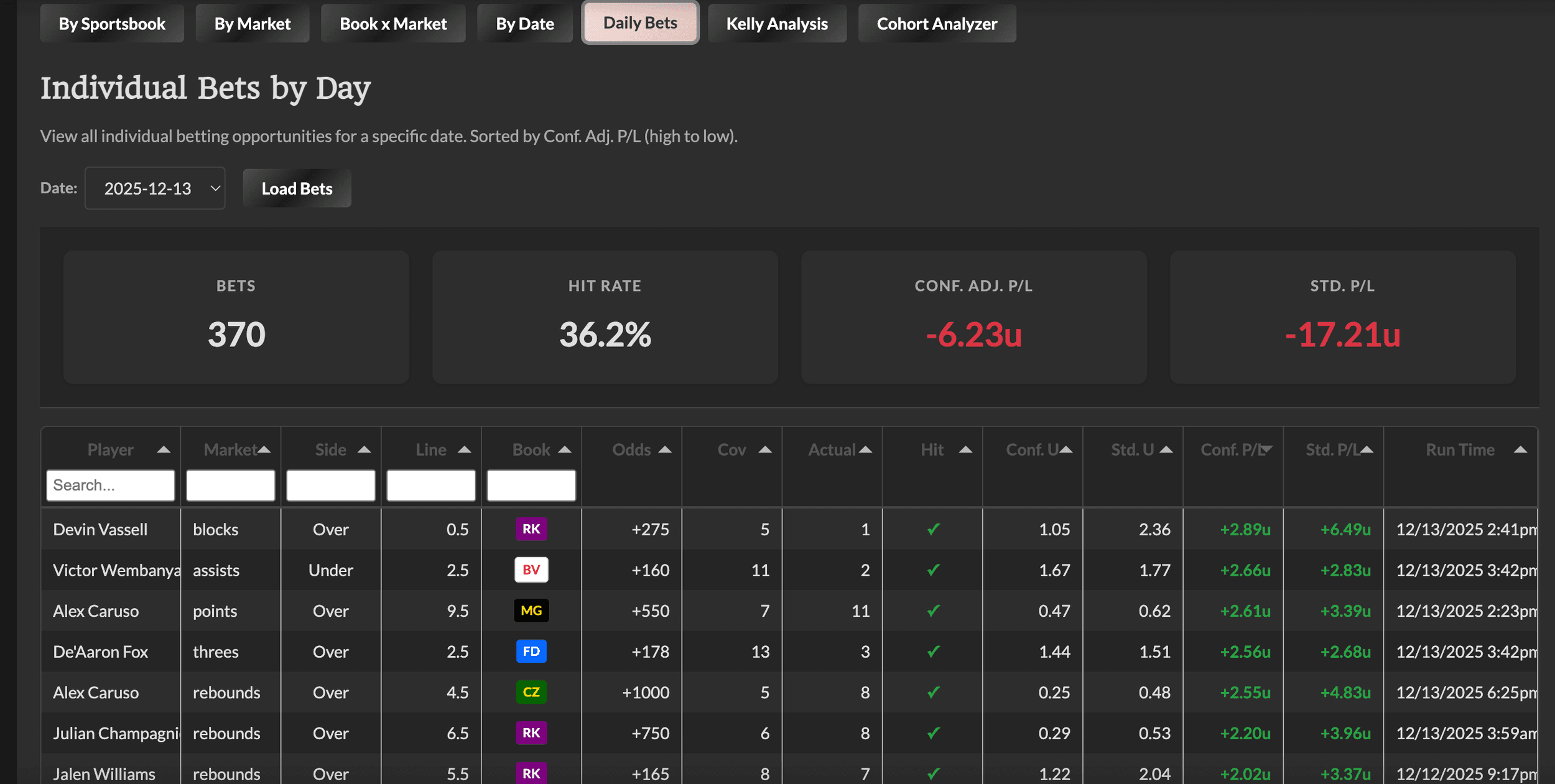The image size is (1555, 784).
Task: Switch to By Sportsbook tab
Action: click(112, 24)
